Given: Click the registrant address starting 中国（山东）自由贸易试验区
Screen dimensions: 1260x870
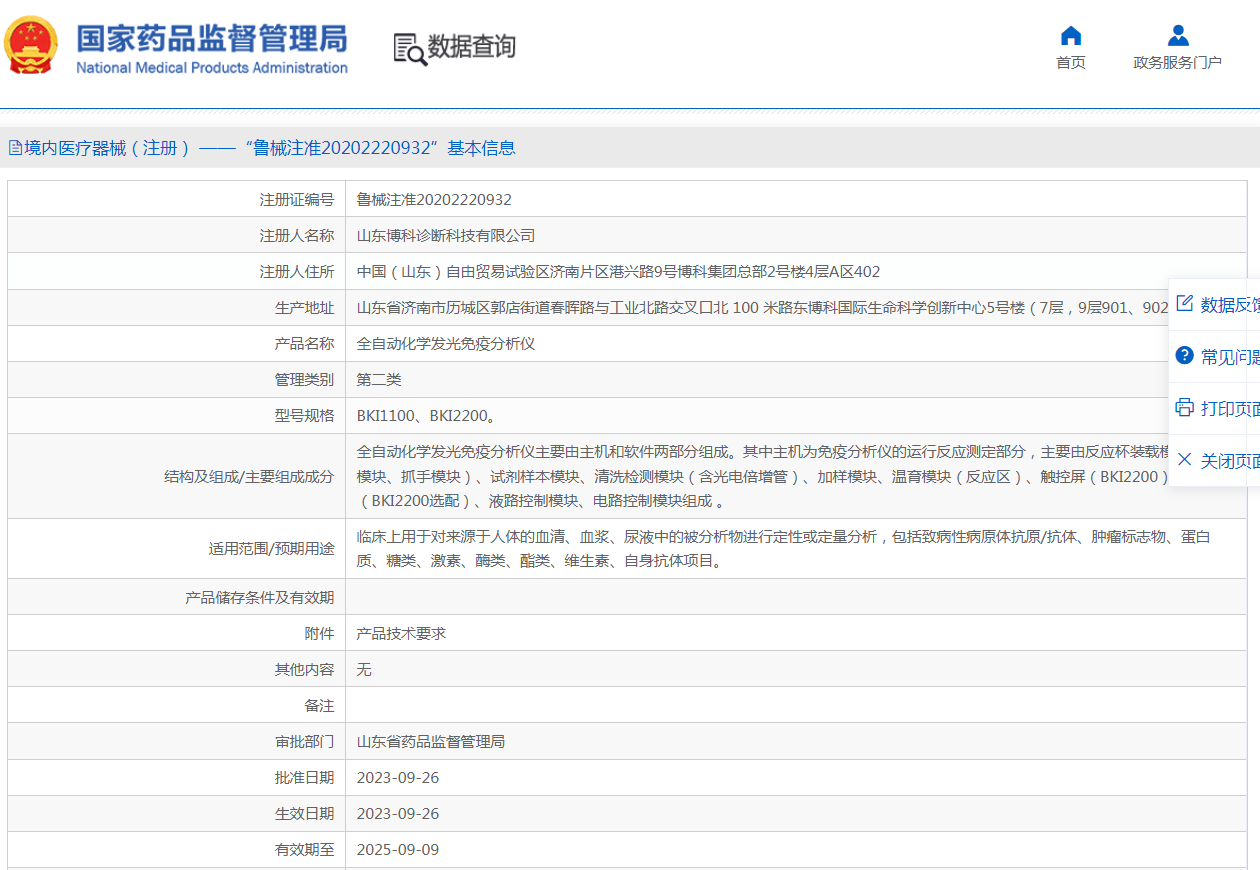Looking at the screenshot, I should (618, 272).
